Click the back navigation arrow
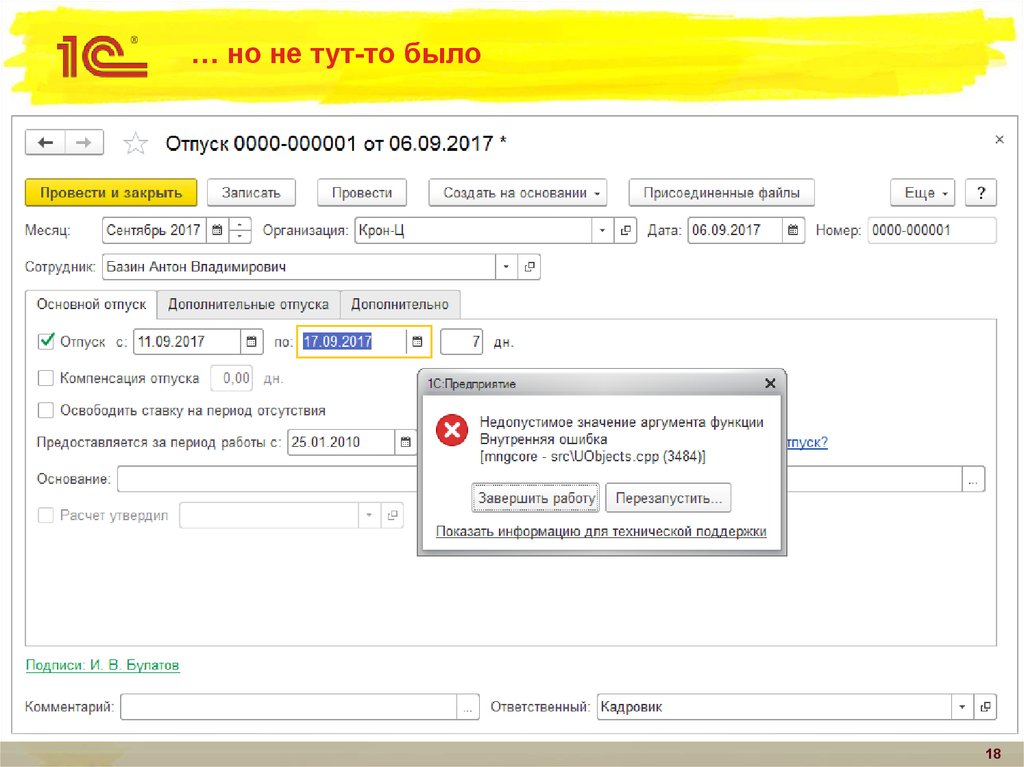Viewport: 1024px width, 767px height. (x=45, y=142)
